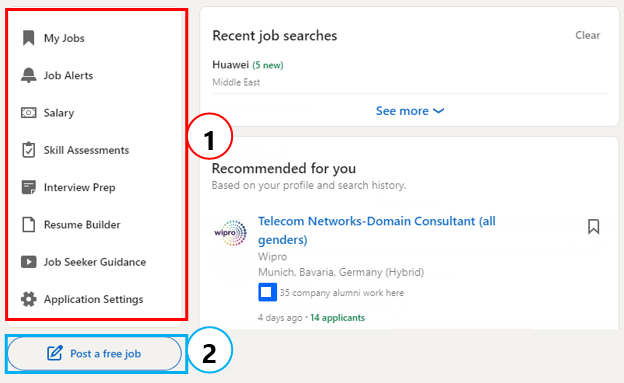Click the 14 applicants text

[x=337, y=318]
